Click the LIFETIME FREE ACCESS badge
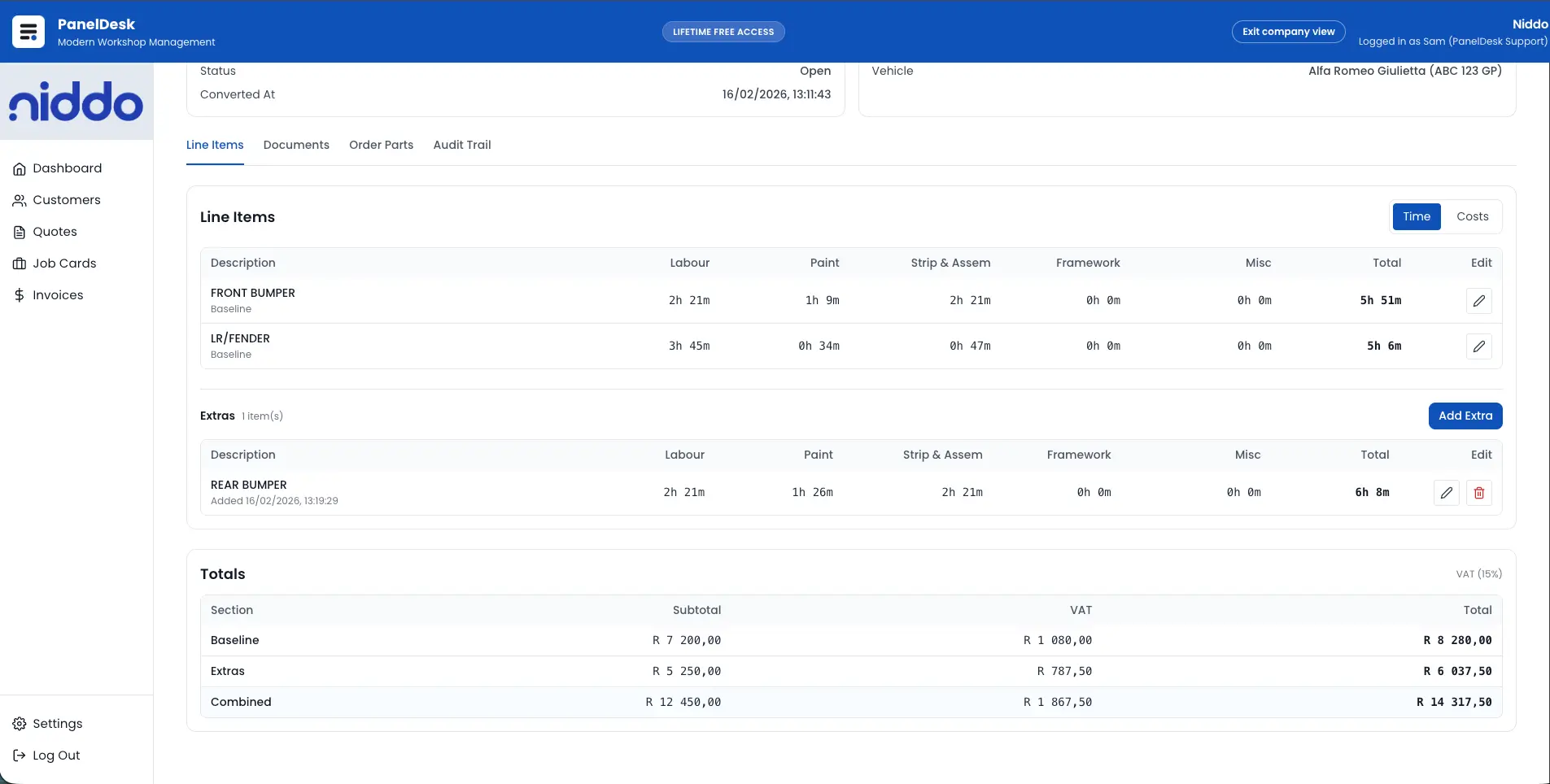The height and width of the screenshot is (784, 1550). pyautogui.click(x=723, y=31)
